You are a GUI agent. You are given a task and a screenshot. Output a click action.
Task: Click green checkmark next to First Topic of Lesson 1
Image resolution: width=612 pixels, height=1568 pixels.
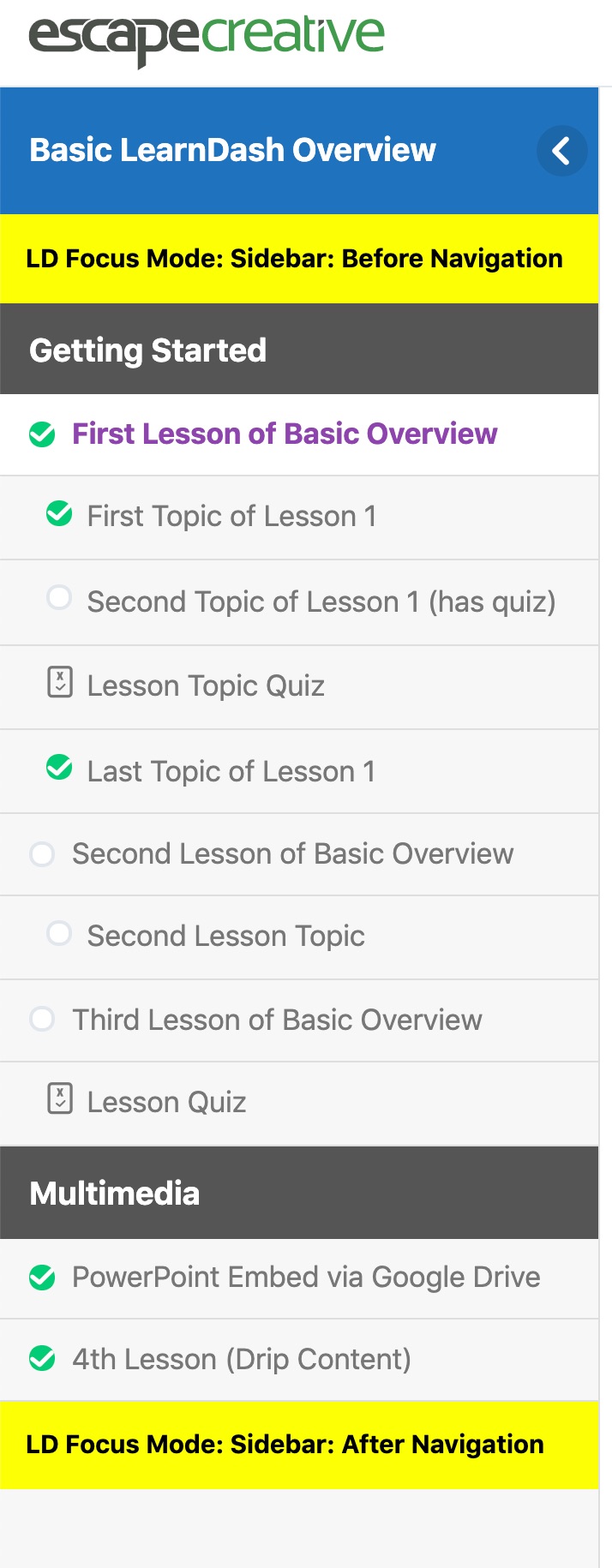click(59, 514)
